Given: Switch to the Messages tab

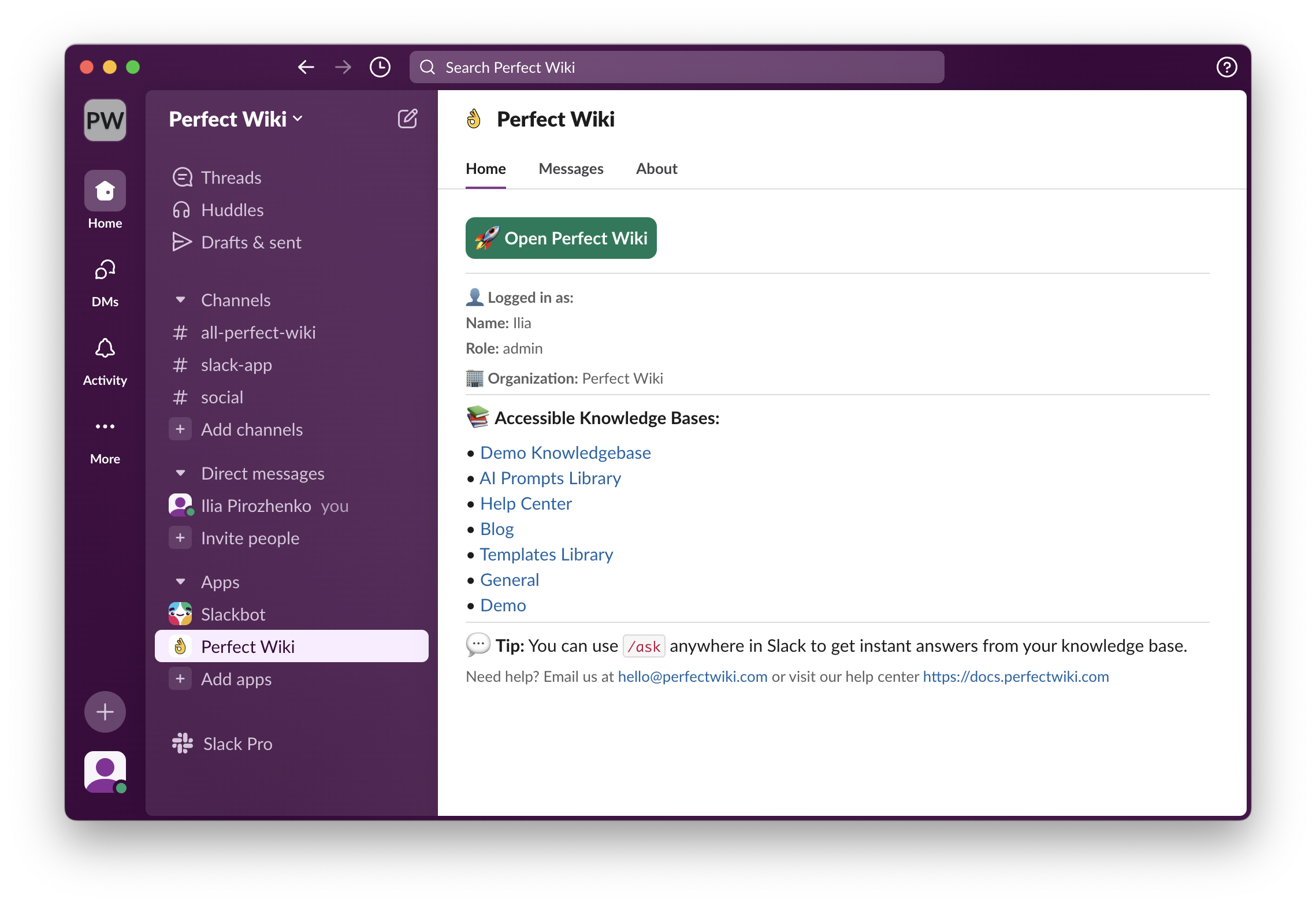Looking at the screenshot, I should coord(571,169).
